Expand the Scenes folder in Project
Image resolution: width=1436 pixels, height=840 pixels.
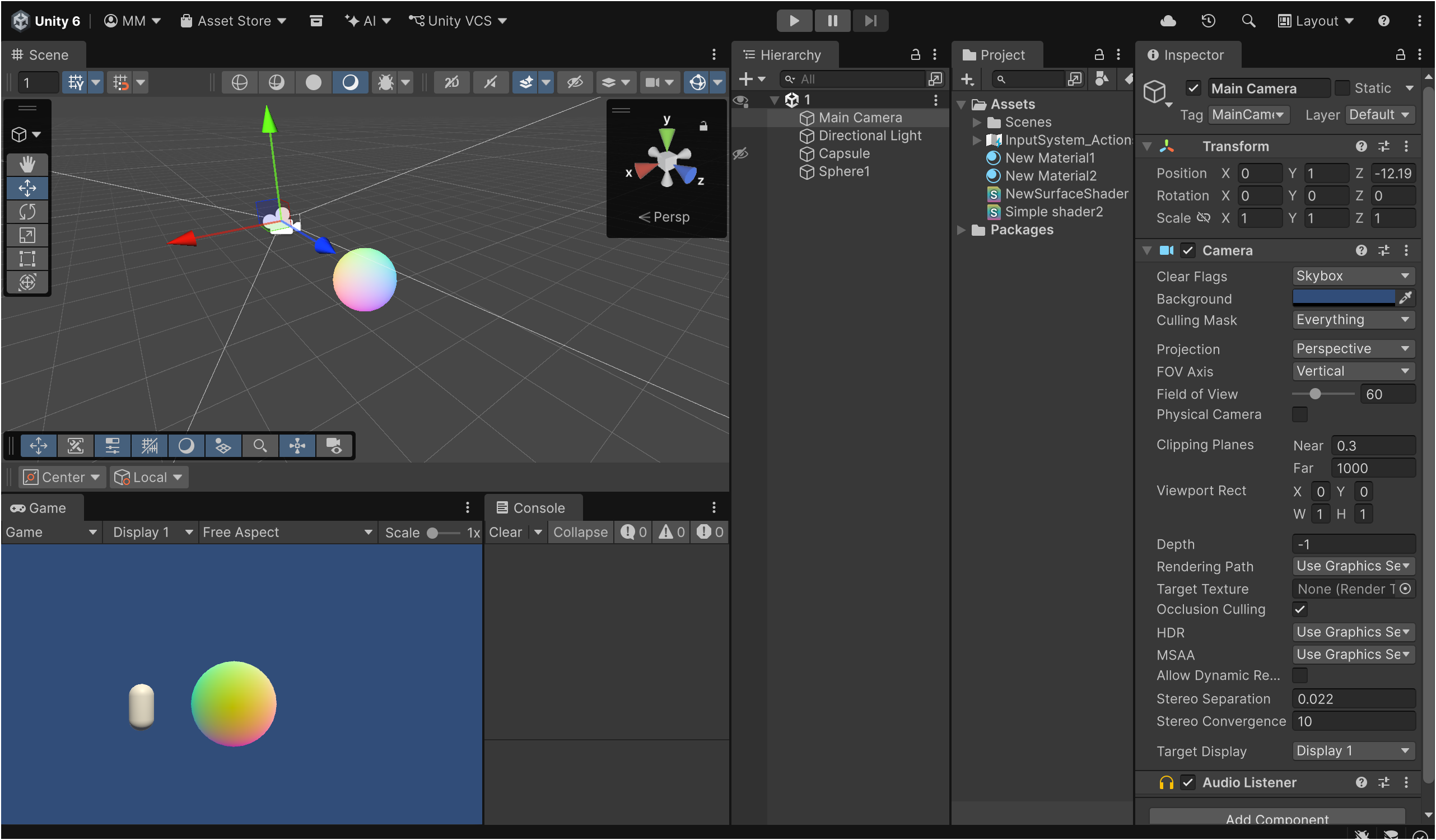tap(976, 123)
